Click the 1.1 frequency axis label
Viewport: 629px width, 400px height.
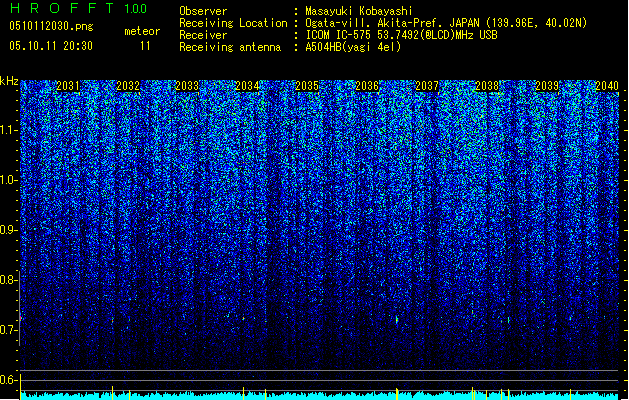(8, 130)
